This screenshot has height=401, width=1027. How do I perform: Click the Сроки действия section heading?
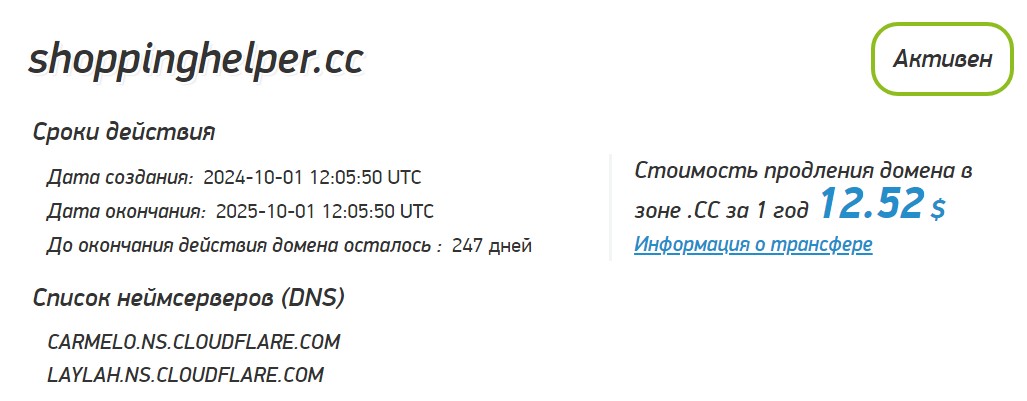point(124,133)
